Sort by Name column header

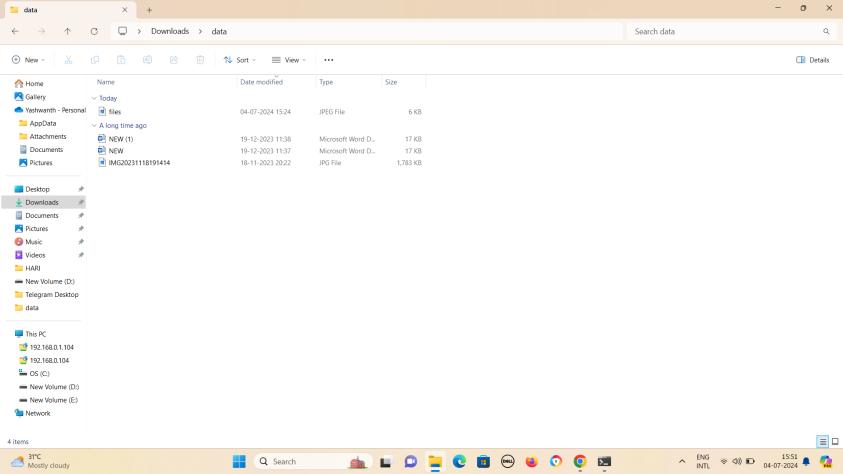coord(106,82)
